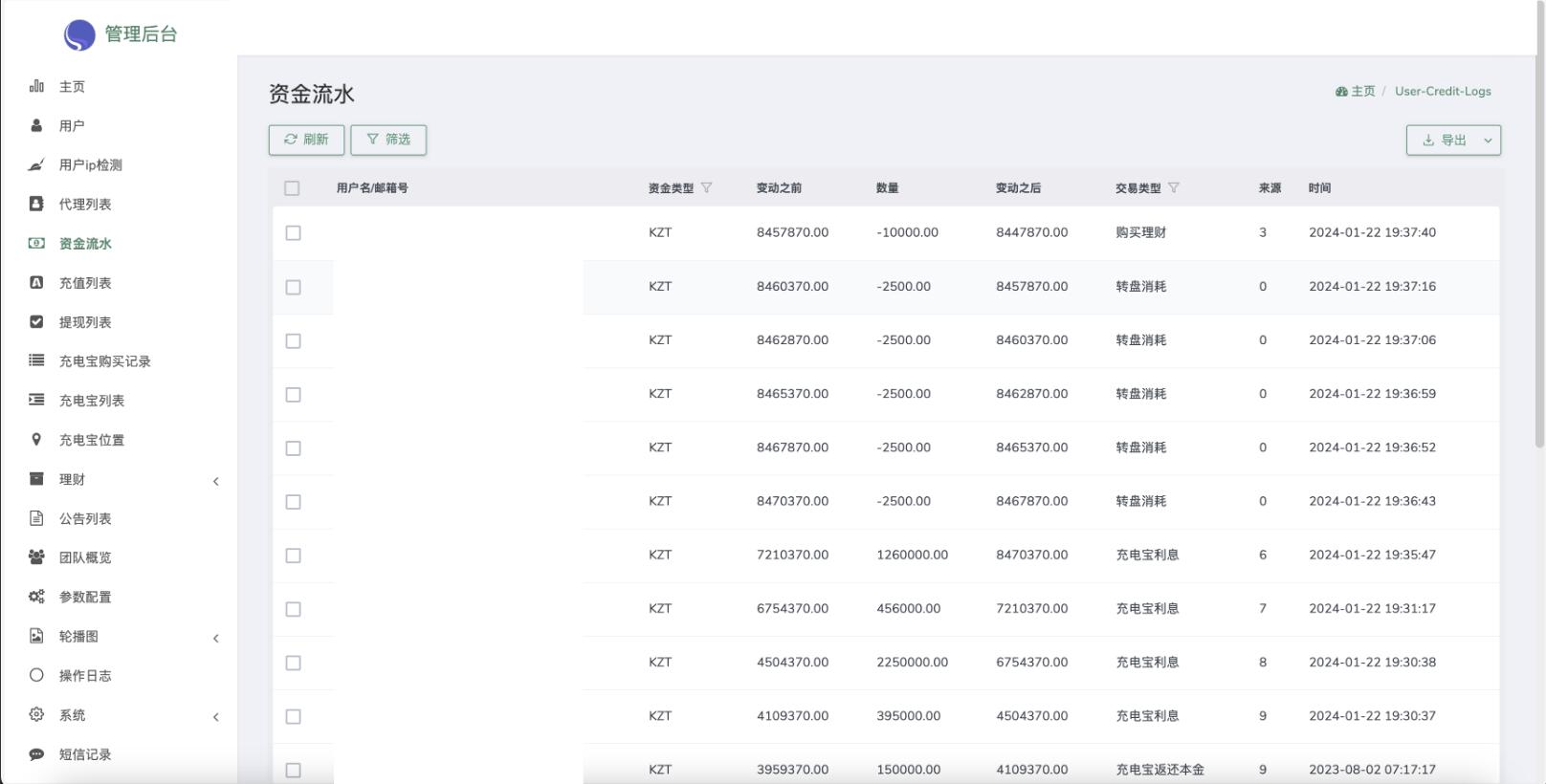1546x784 pixels.
Task: Click the 刷新 refresh button
Action: click(x=306, y=140)
